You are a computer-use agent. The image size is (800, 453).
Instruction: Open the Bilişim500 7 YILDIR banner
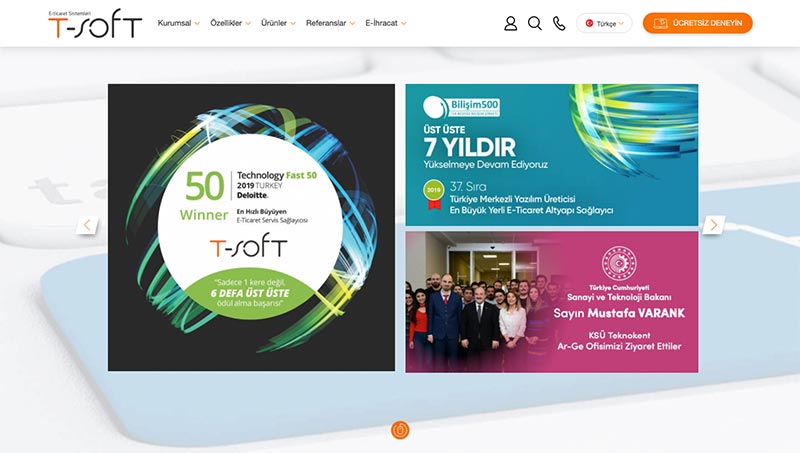point(552,155)
